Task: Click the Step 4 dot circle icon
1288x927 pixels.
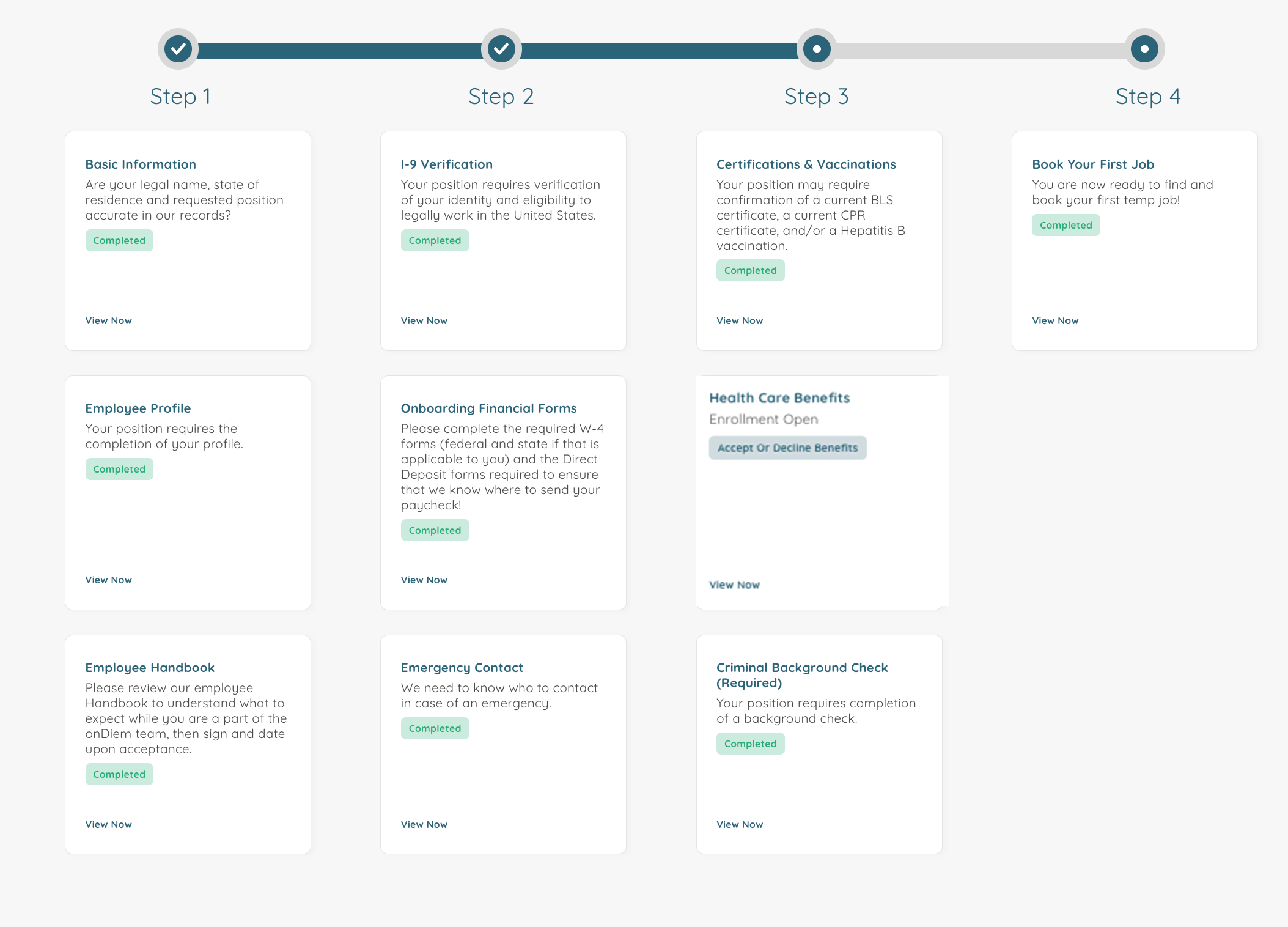Action: tap(1144, 49)
